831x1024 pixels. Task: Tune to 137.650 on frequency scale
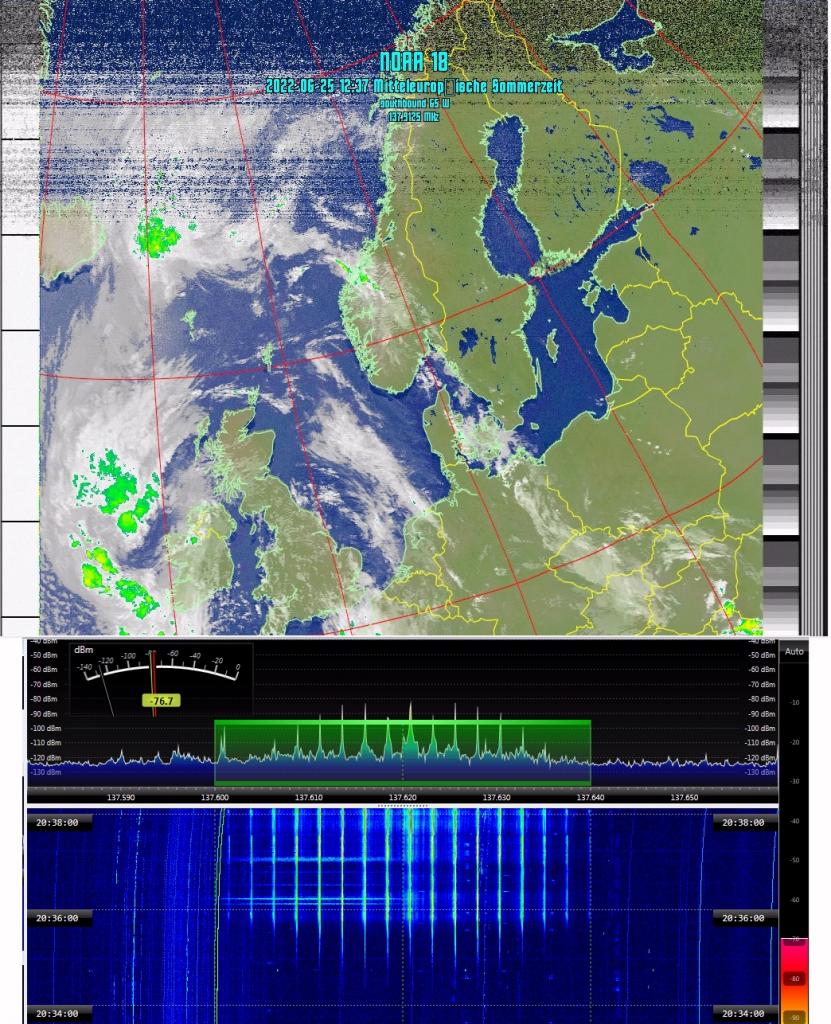tap(685, 797)
